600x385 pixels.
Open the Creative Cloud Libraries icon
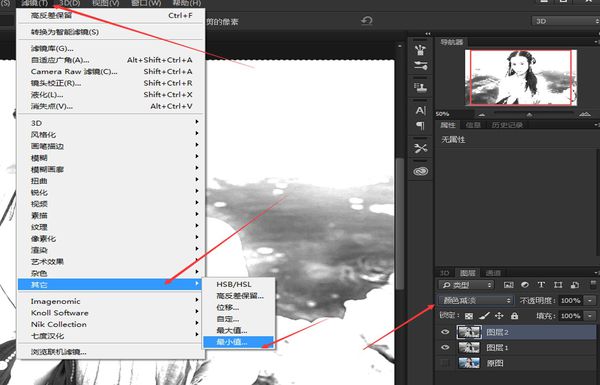(x=420, y=171)
